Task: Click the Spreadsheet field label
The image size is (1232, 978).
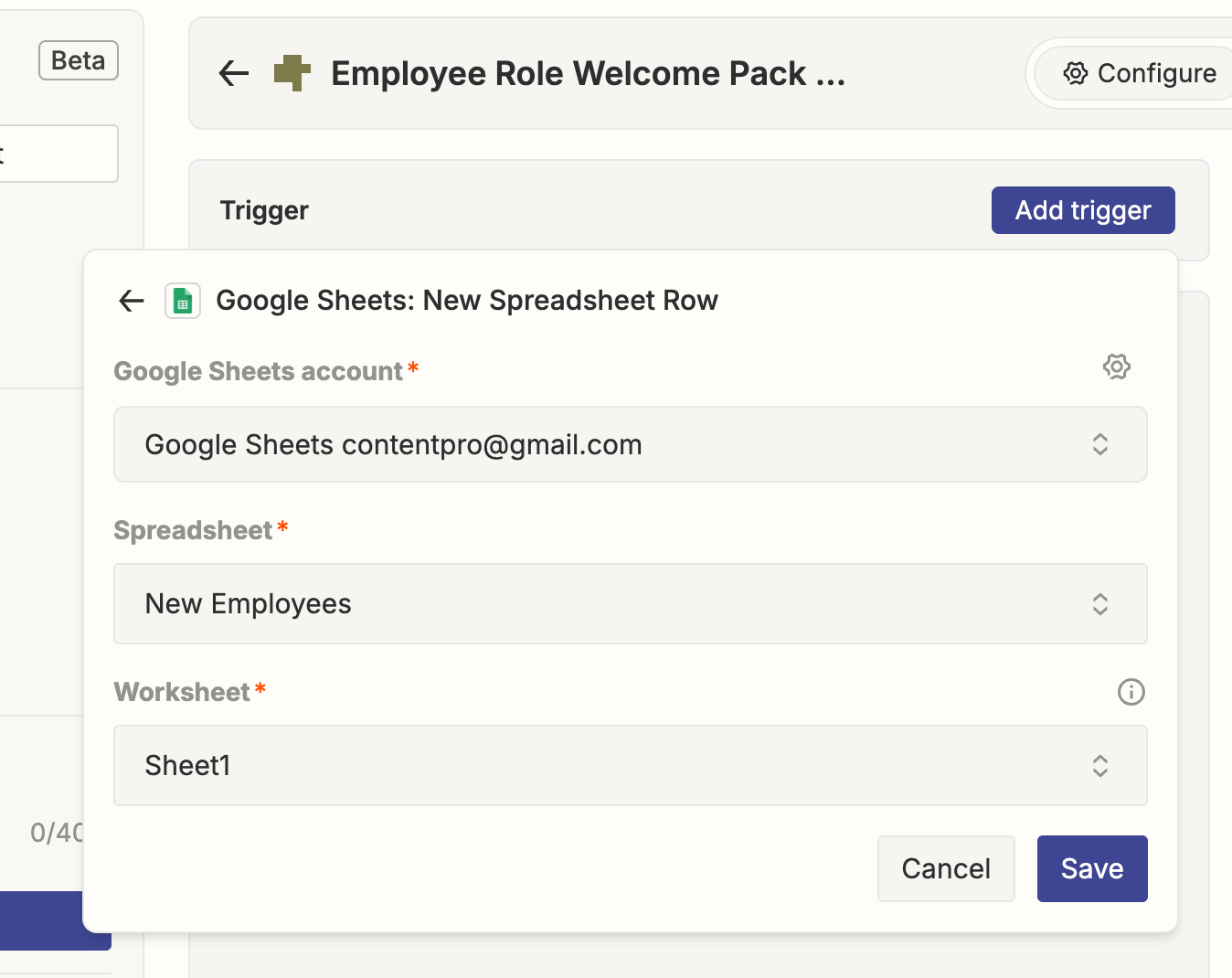Action: (x=193, y=530)
